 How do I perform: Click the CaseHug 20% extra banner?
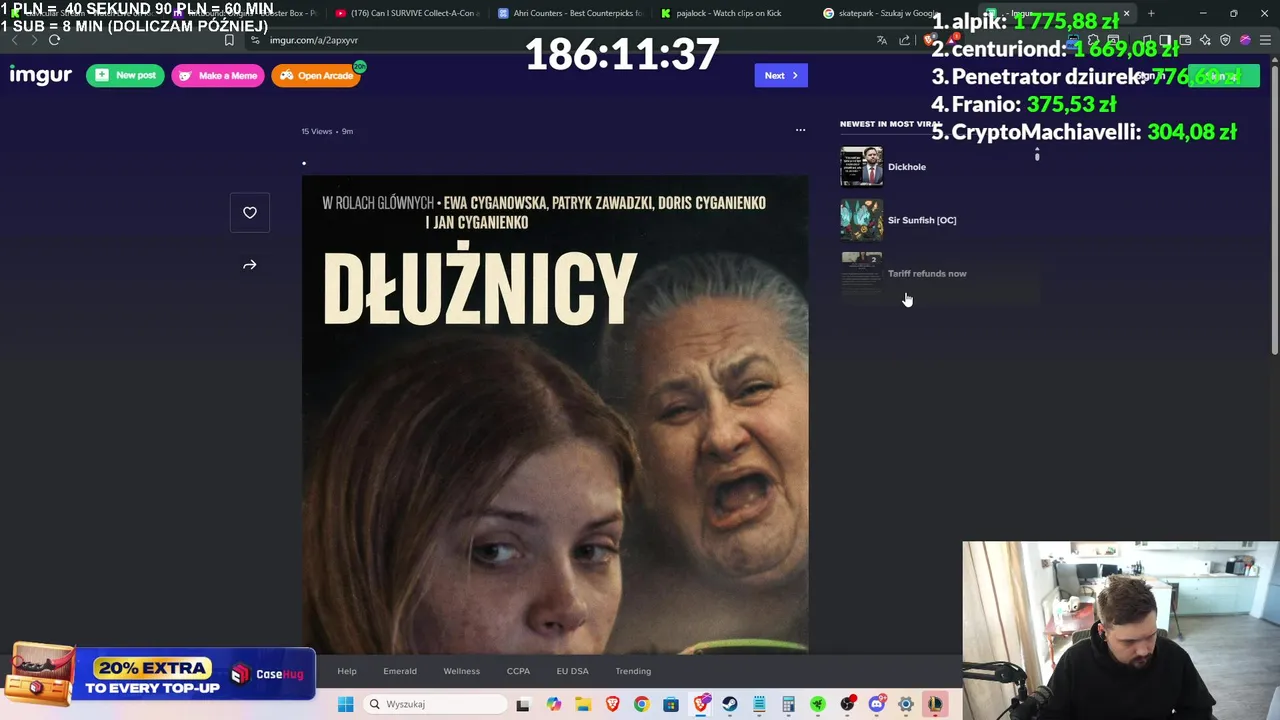click(160, 675)
